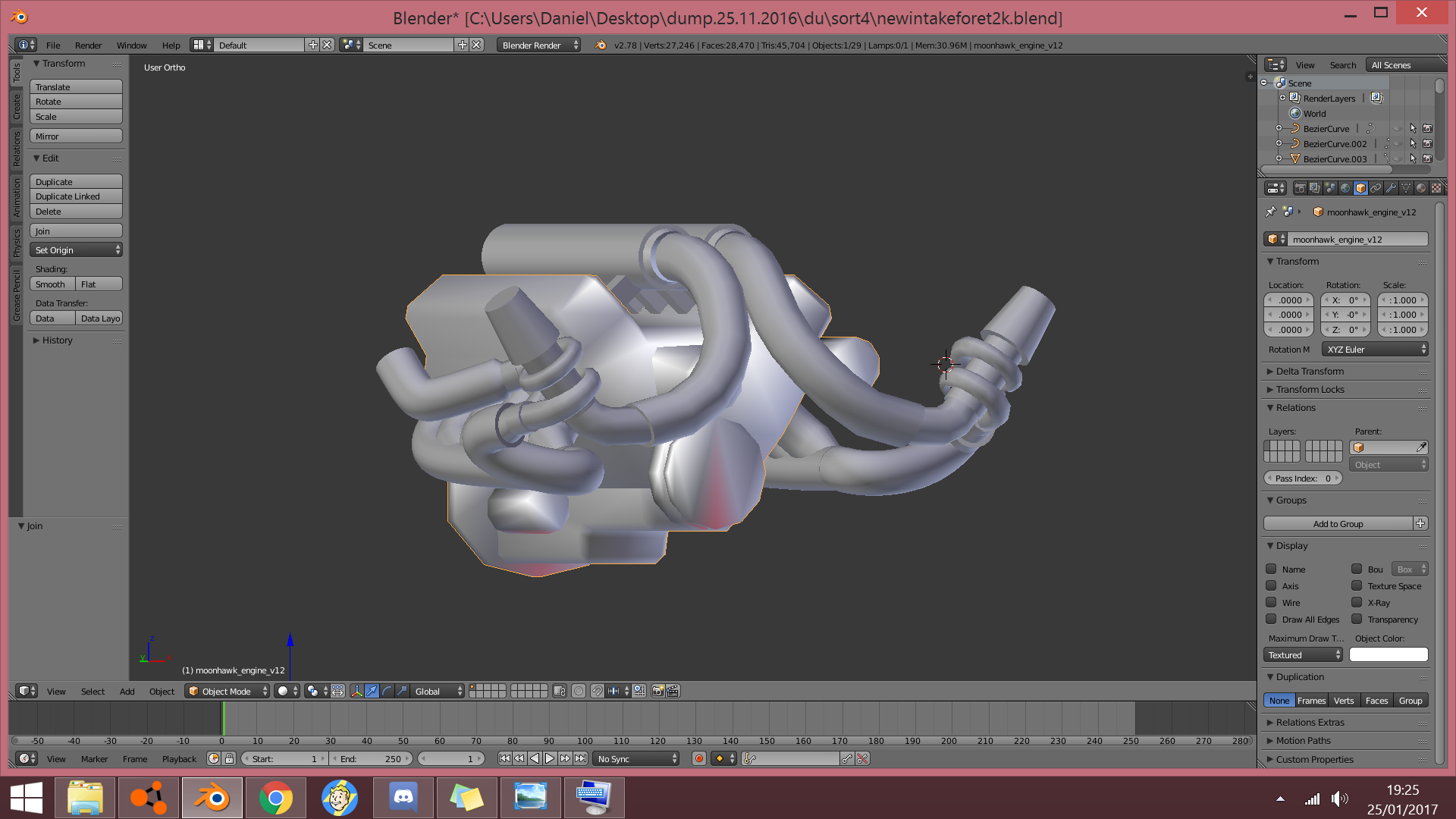This screenshot has height=819, width=1456.
Task: Toggle the 3D manipulator axes icon
Action: 356,691
